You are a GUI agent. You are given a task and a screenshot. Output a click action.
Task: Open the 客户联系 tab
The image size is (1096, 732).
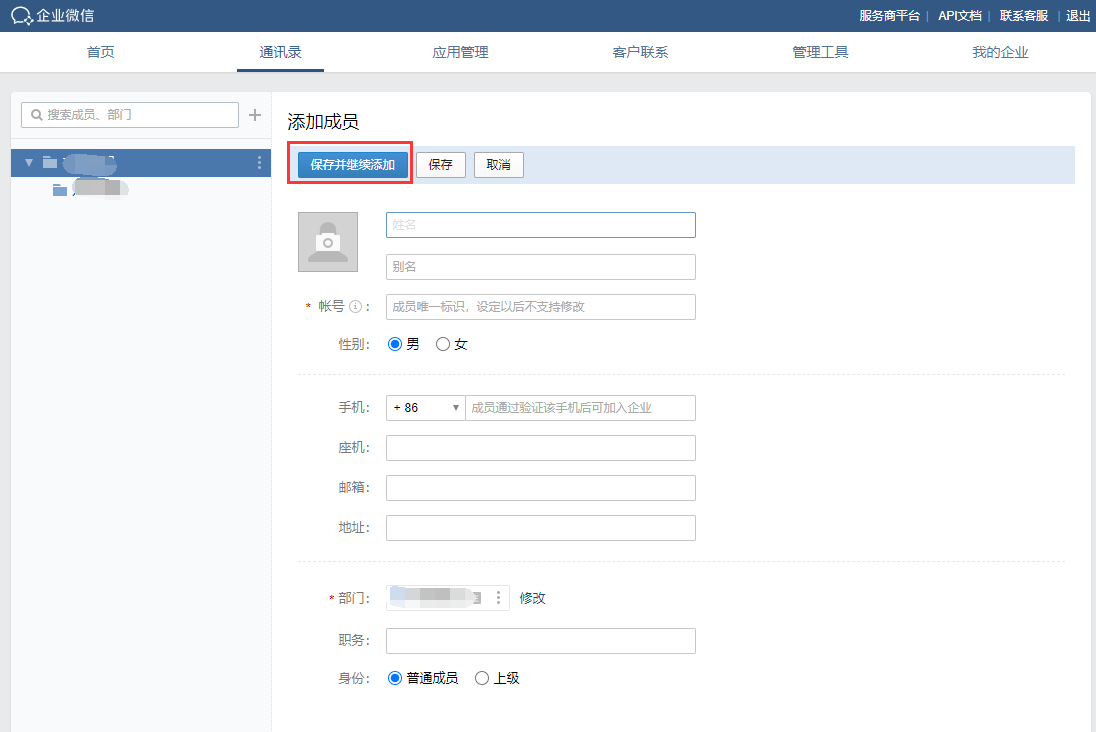tap(640, 52)
